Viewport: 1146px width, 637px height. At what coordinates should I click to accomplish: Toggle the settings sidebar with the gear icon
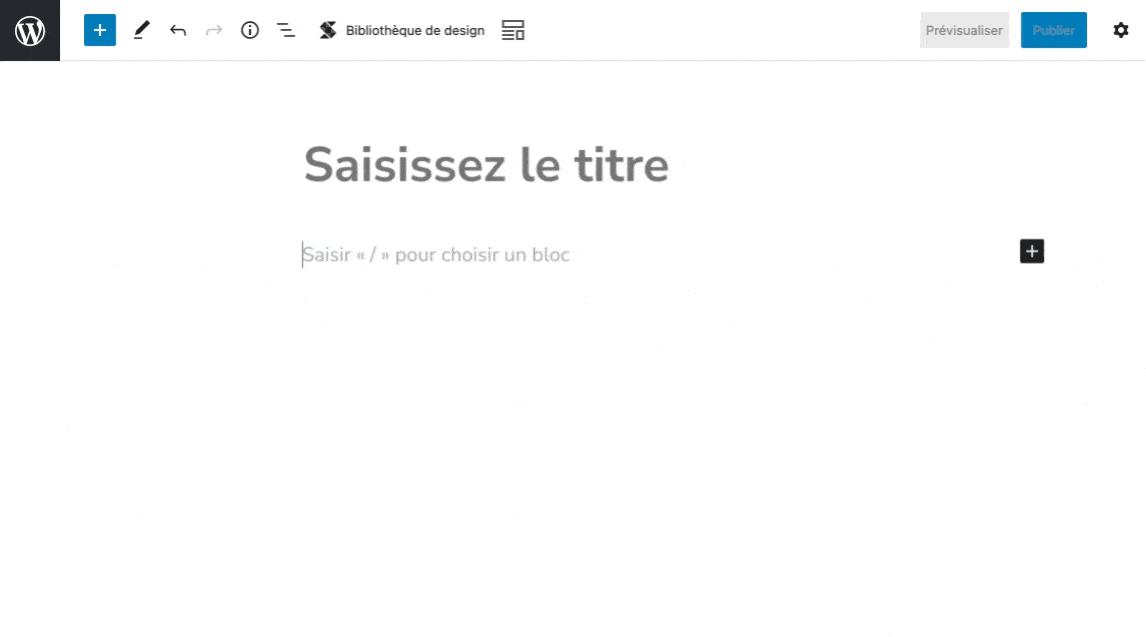(x=1120, y=30)
